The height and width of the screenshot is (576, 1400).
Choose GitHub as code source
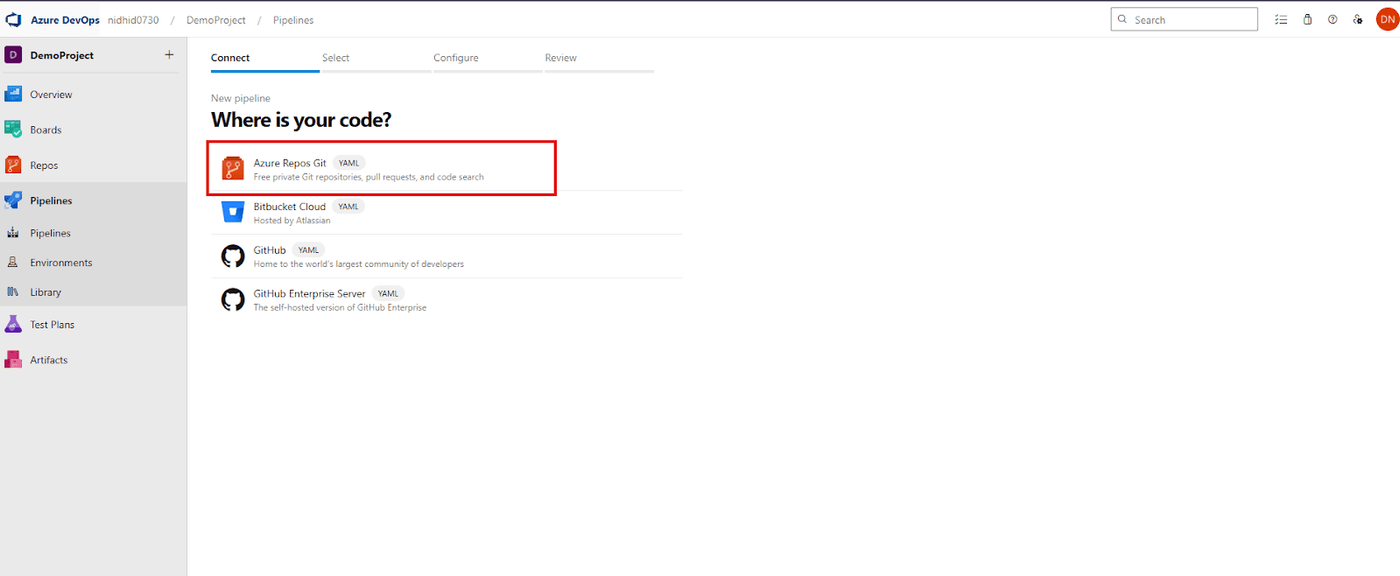(447, 256)
